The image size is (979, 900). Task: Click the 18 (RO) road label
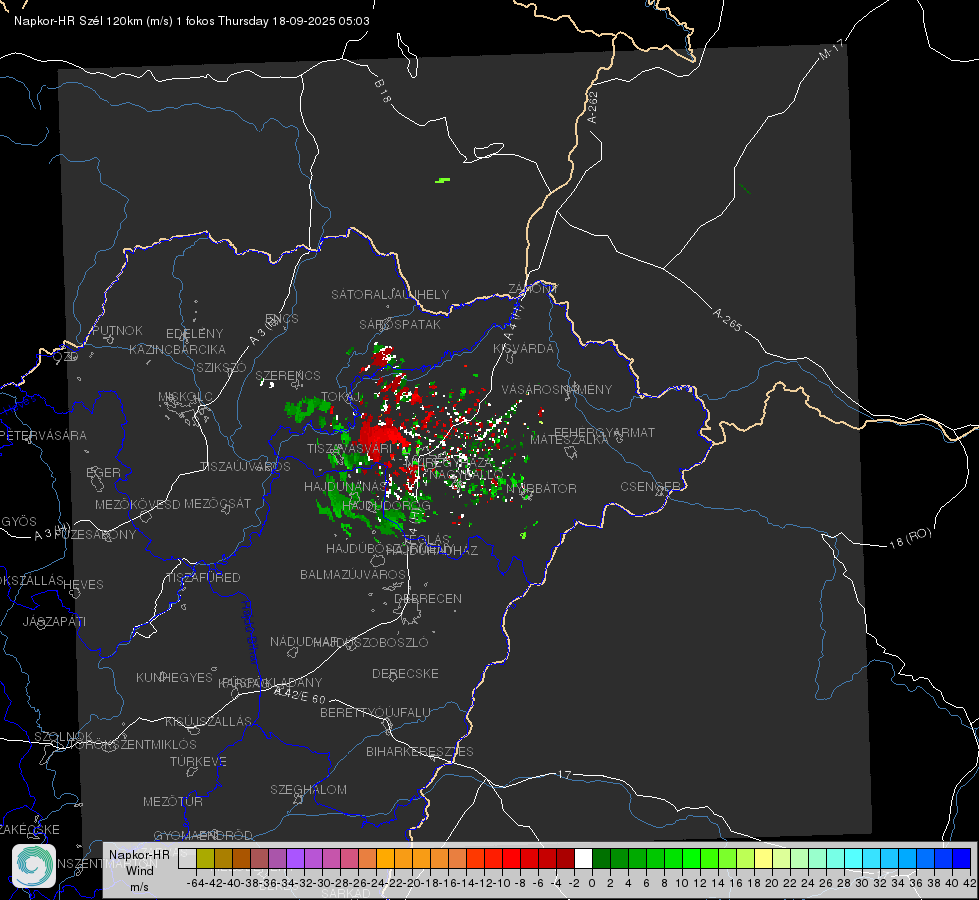(x=910, y=538)
